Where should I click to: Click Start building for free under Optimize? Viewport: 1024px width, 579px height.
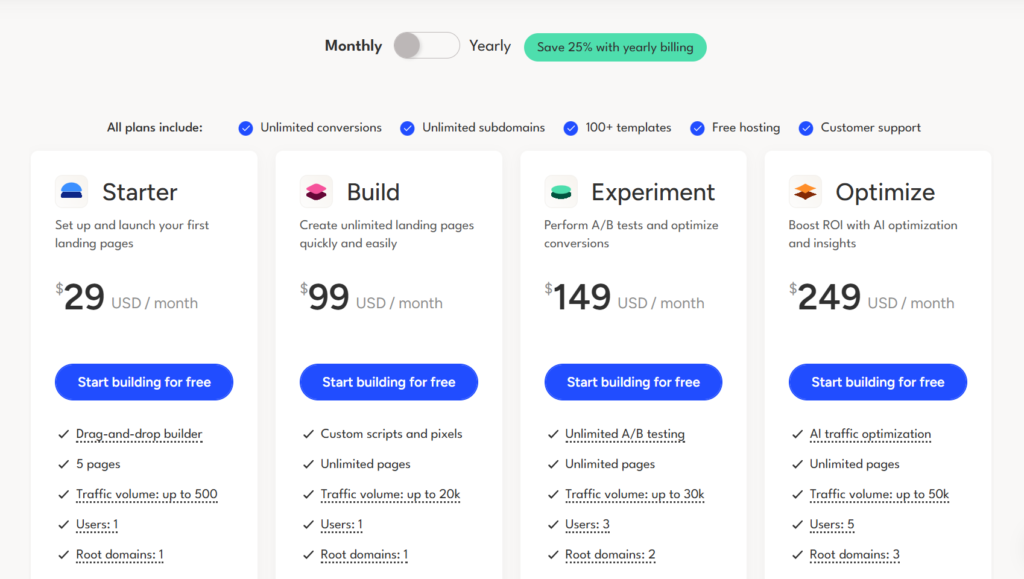click(877, 382)
